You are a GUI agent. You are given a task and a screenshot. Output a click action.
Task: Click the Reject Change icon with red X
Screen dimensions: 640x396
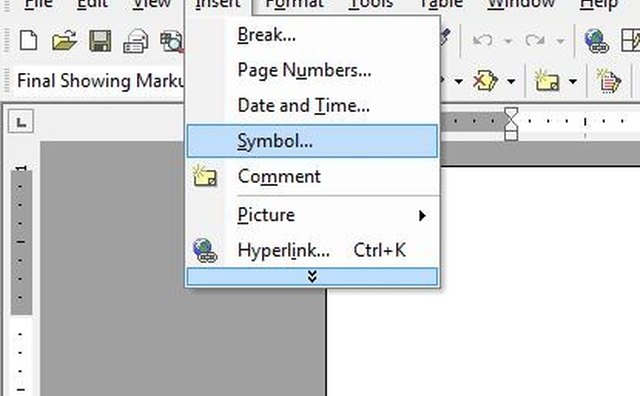point(485,80)
